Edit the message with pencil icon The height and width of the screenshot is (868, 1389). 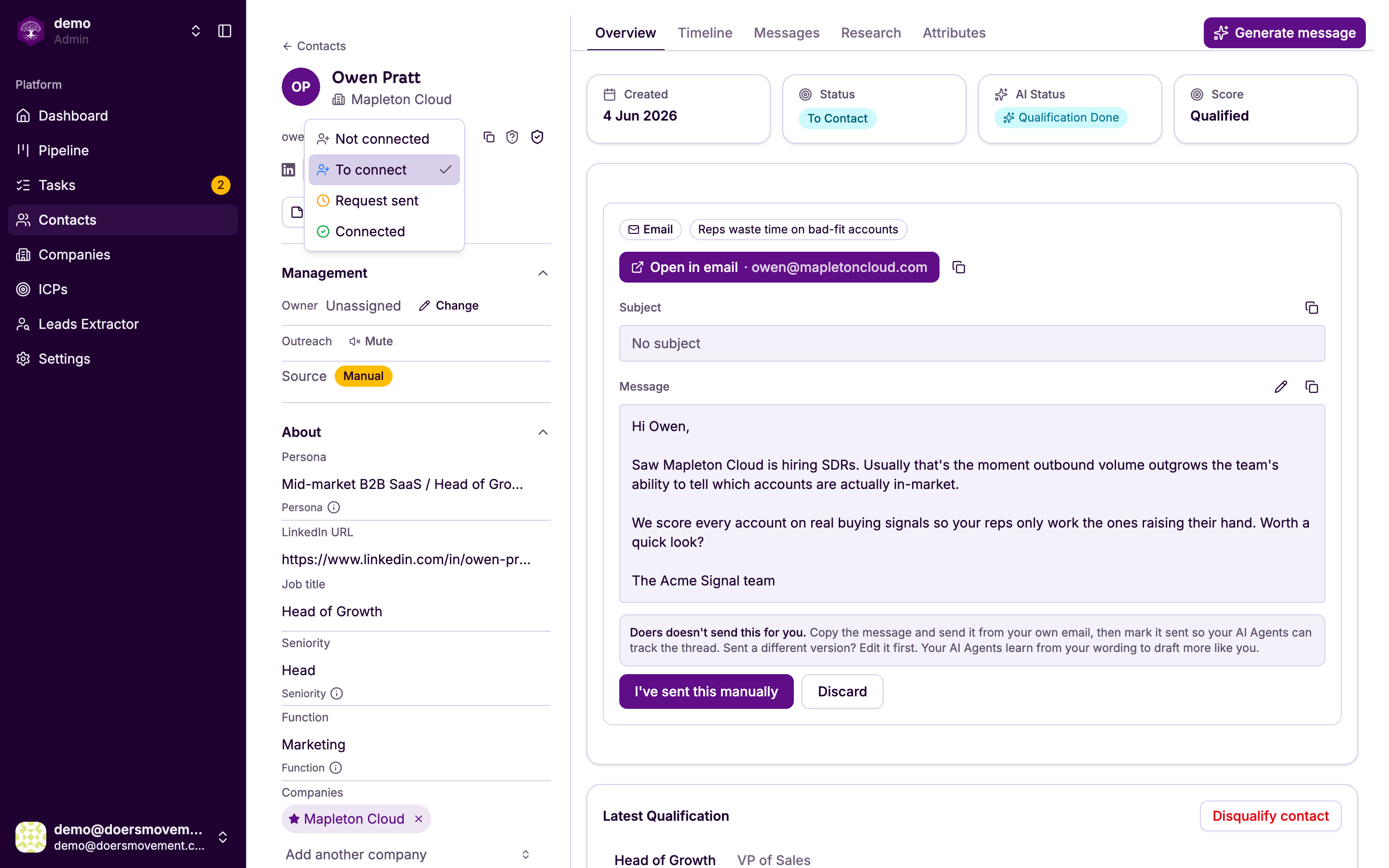(x=1280, y=386)
